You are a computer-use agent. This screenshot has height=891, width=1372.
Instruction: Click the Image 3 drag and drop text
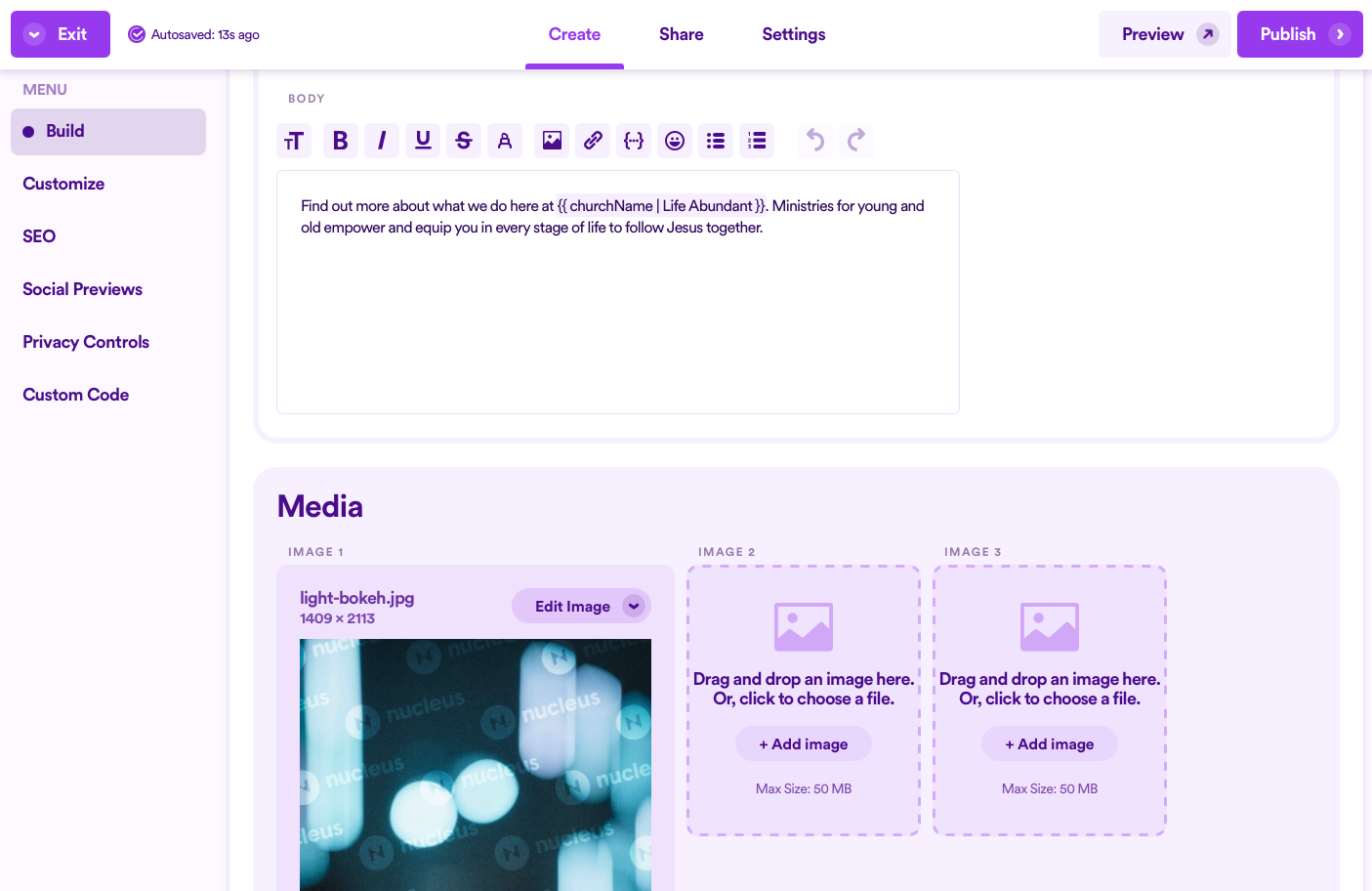point(1050,689)
